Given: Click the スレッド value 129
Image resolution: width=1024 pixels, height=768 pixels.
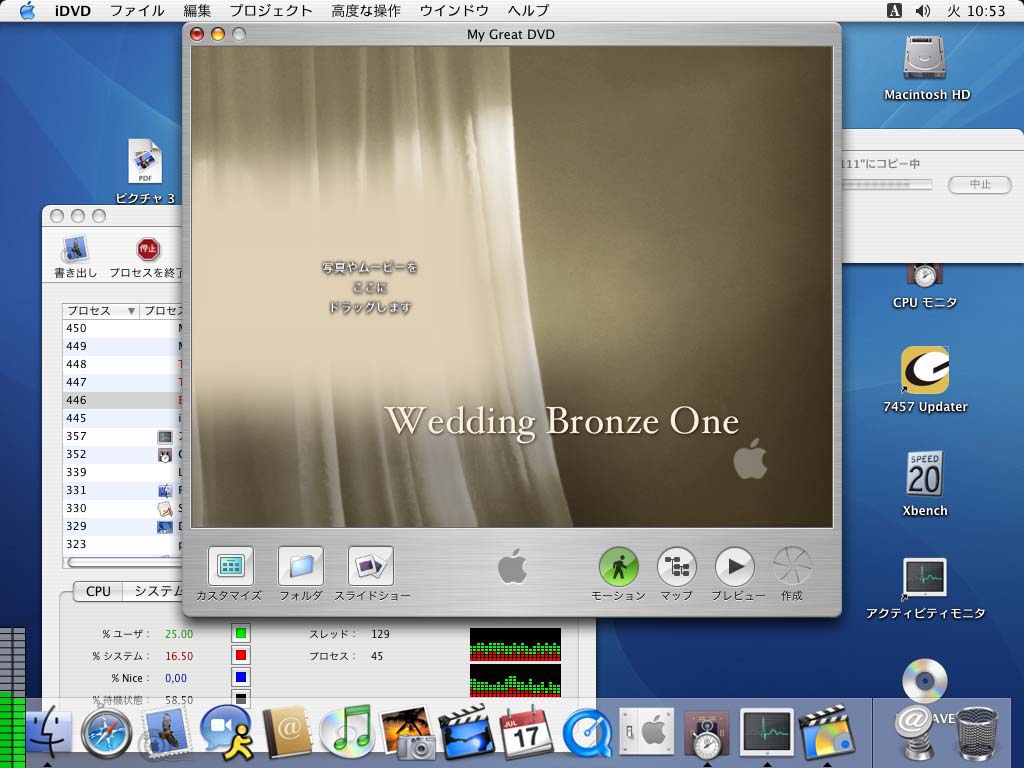Looking at the screenshot, I should 380,633.
